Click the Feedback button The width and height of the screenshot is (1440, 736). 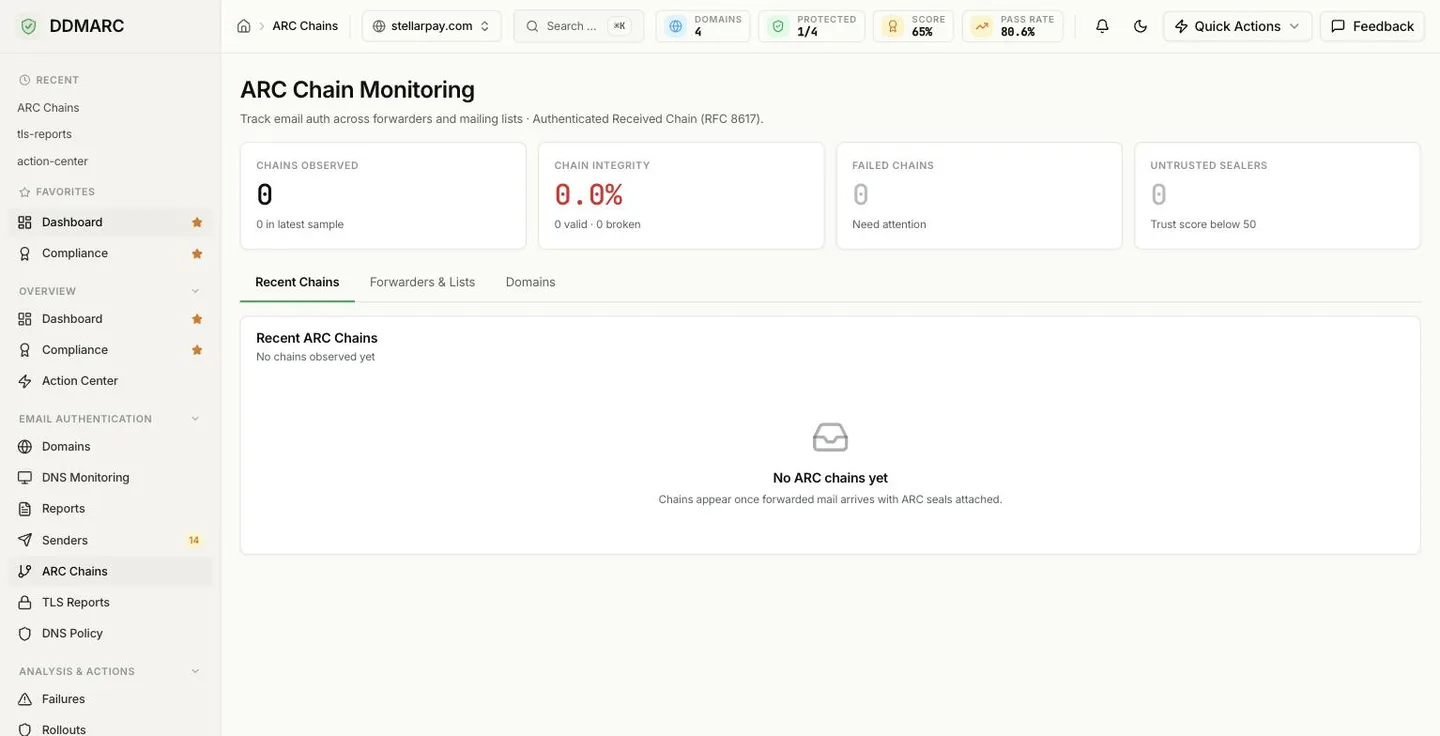coord(1372,26)
